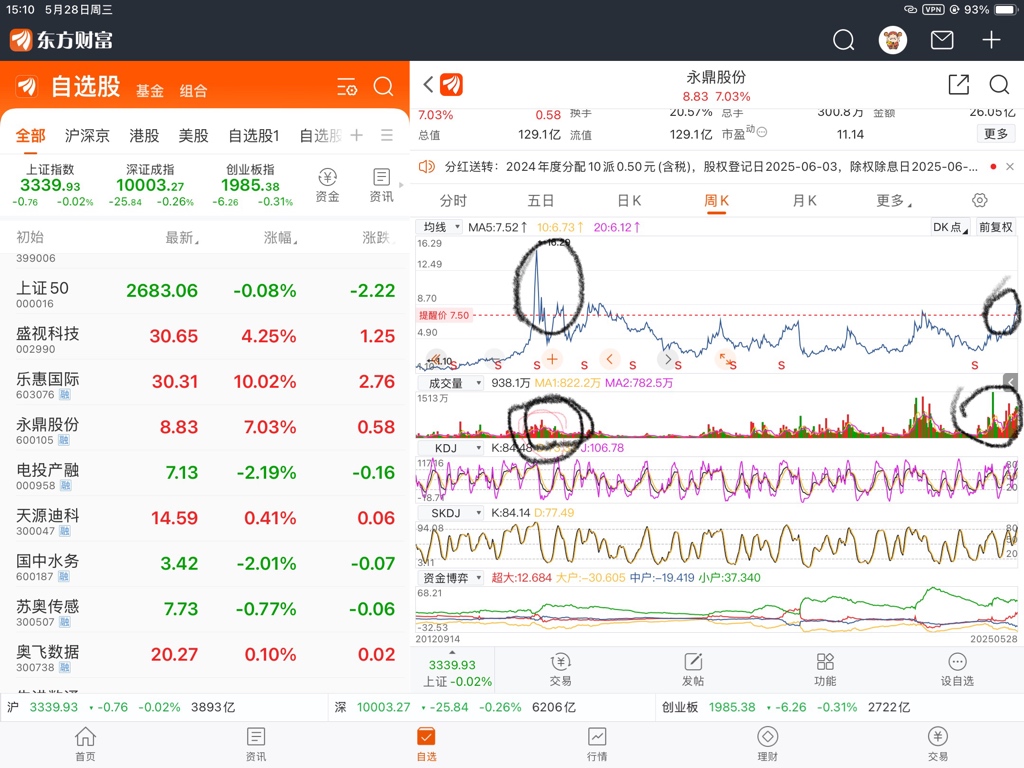
Task: Go to 首页 home in bottom bar
Action: [x=85, y=744]
